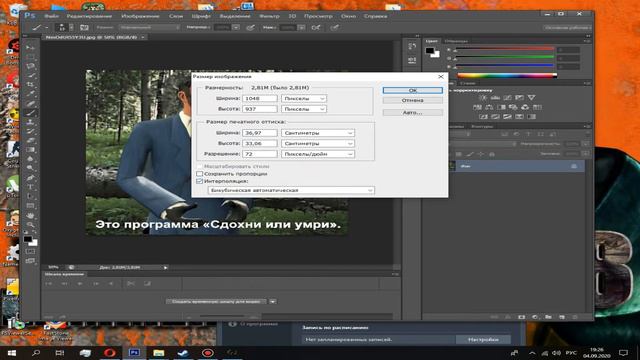
Task: Toggle the brush panel button in options bar
Action: (x=84, y=27)
